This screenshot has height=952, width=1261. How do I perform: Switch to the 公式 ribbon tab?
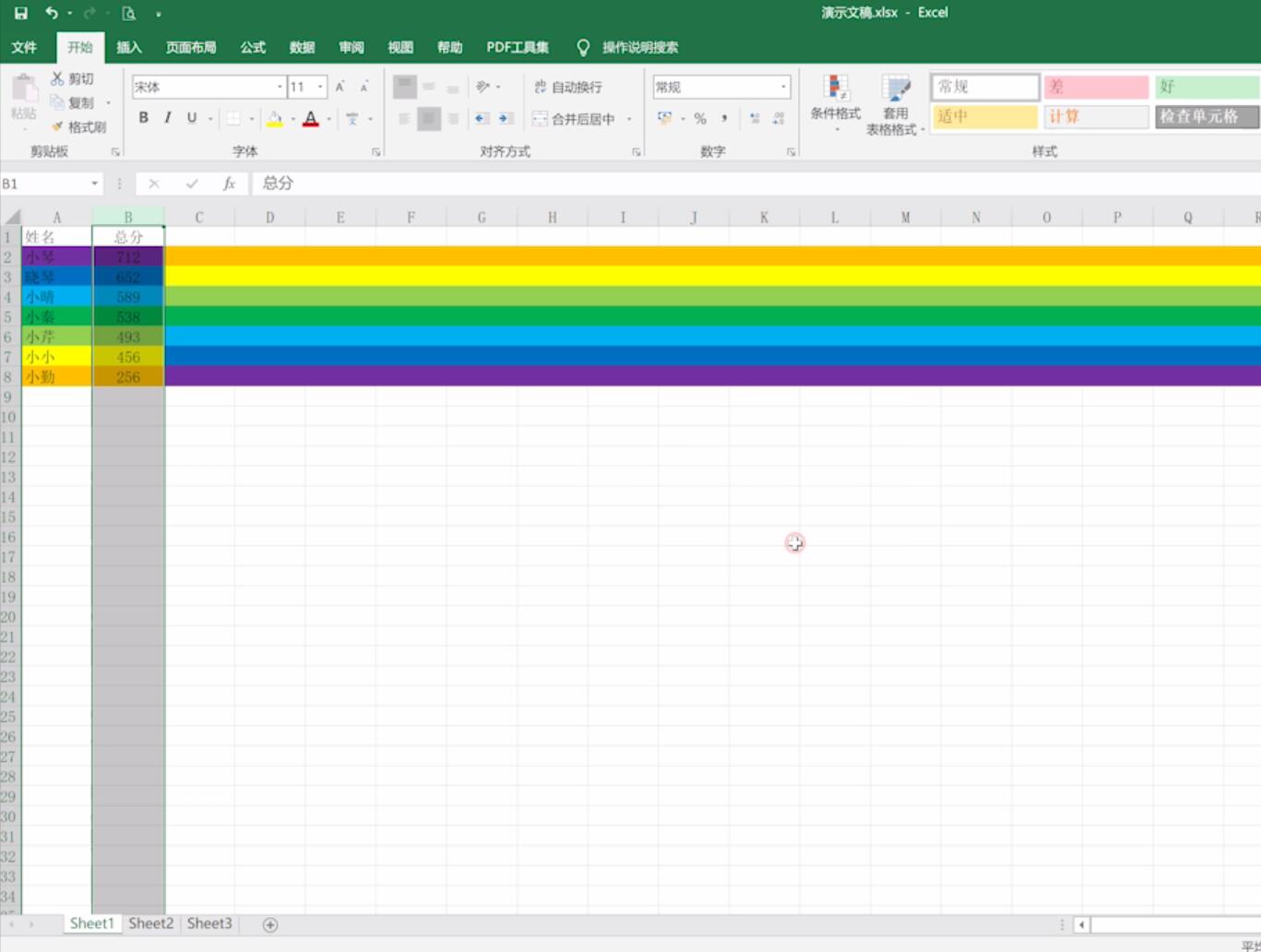(x=253, y=47)
